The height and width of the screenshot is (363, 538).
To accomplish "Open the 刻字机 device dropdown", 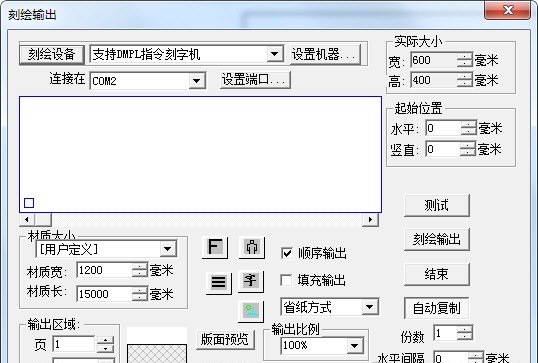I will pyautogui.click(x=274, y=54).
